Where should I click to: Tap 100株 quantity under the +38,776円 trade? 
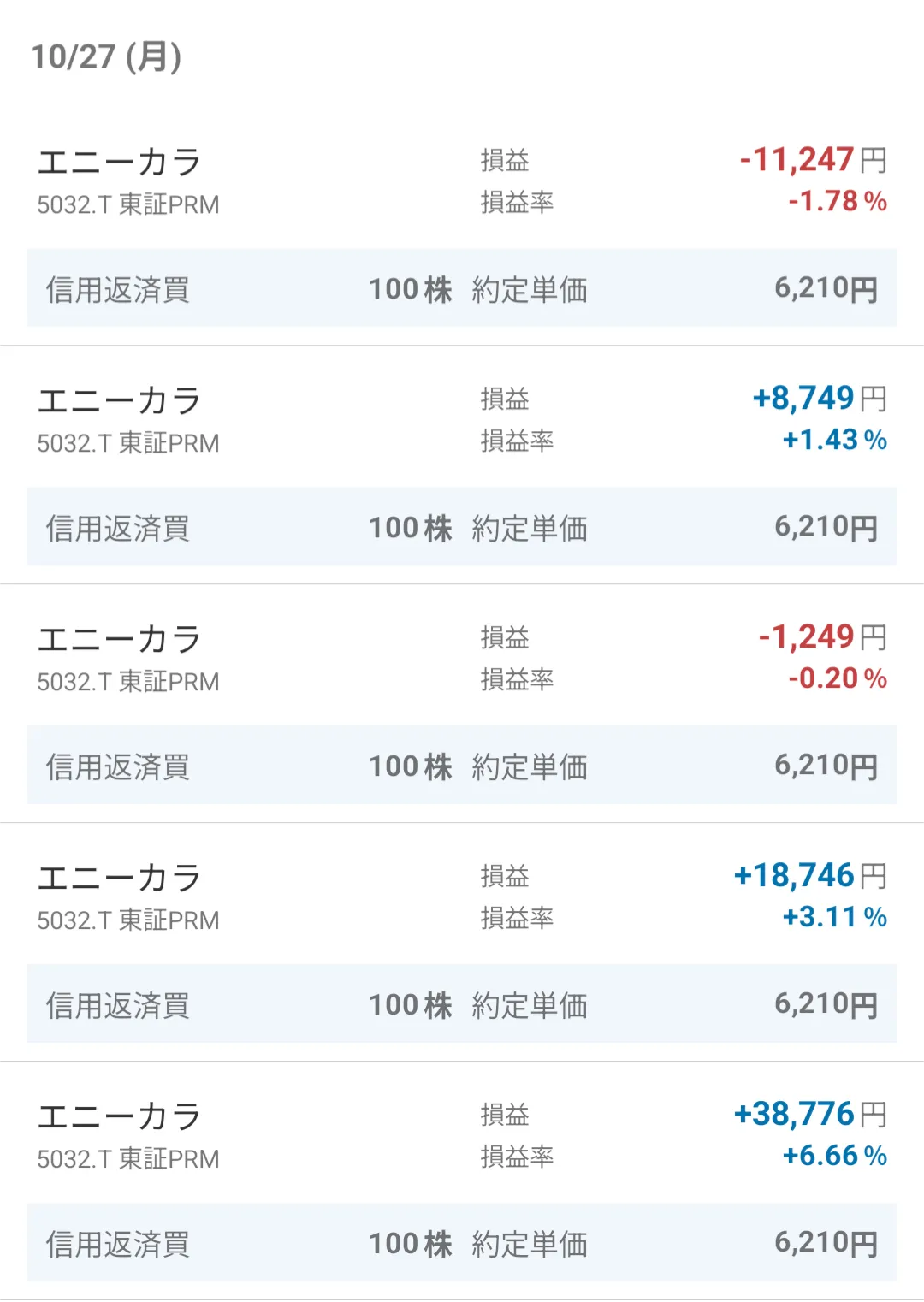pos(410,1244)
